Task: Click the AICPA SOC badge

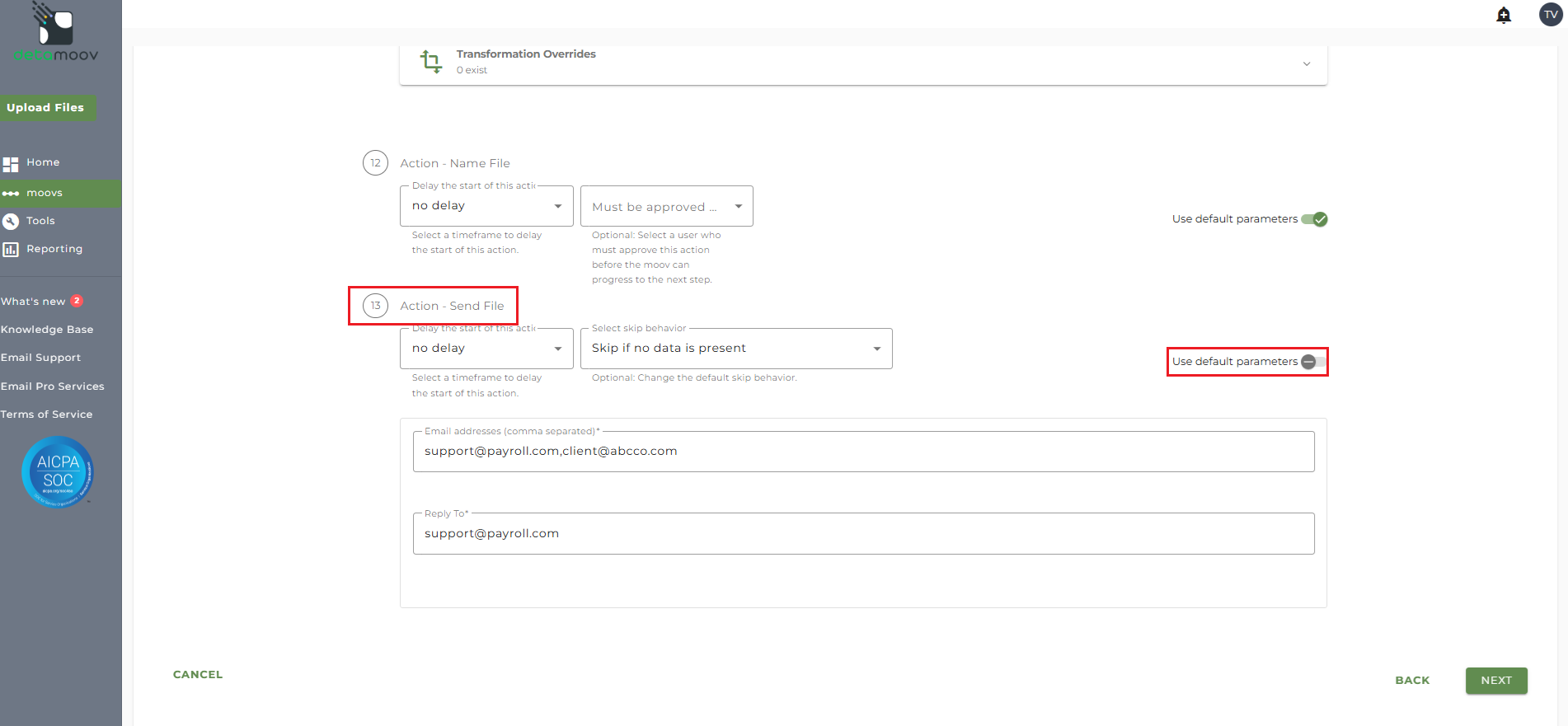Action: coord(57,472)
